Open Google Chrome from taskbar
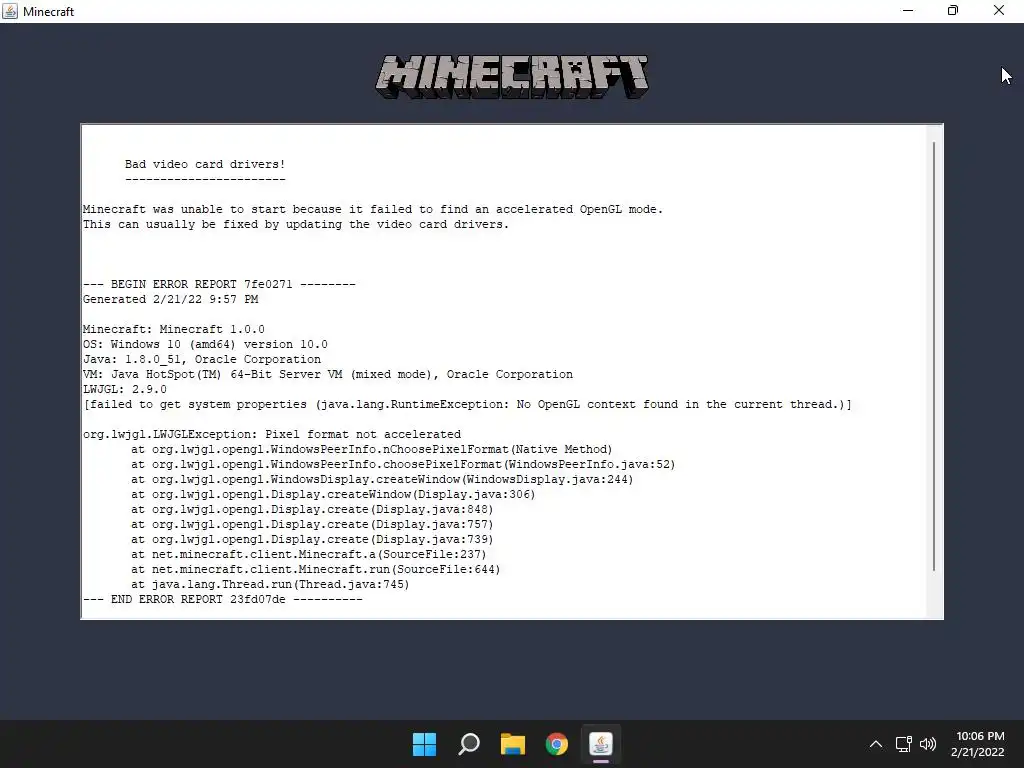The height and width of the screenshot is (768, 1024). click(x=556, y=744)
